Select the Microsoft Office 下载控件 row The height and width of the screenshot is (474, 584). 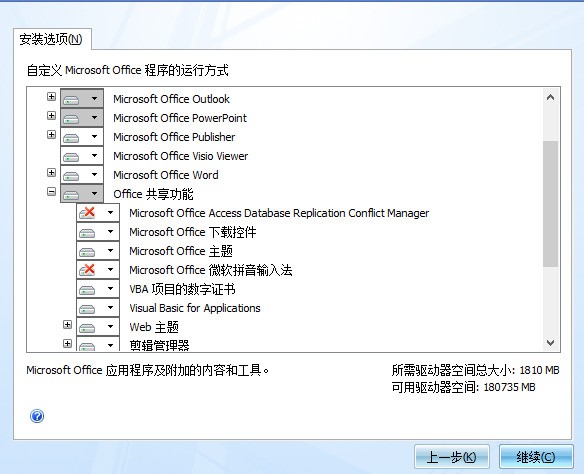pos(193,232)
